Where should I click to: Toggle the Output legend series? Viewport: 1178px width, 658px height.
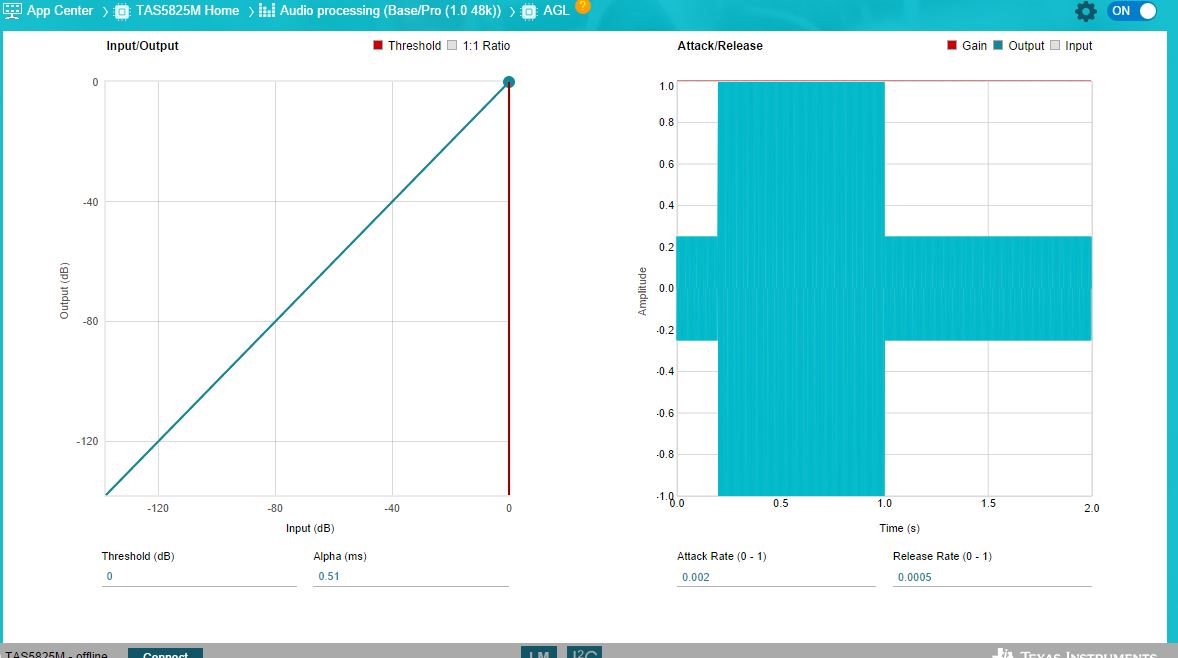point(1019,45)
